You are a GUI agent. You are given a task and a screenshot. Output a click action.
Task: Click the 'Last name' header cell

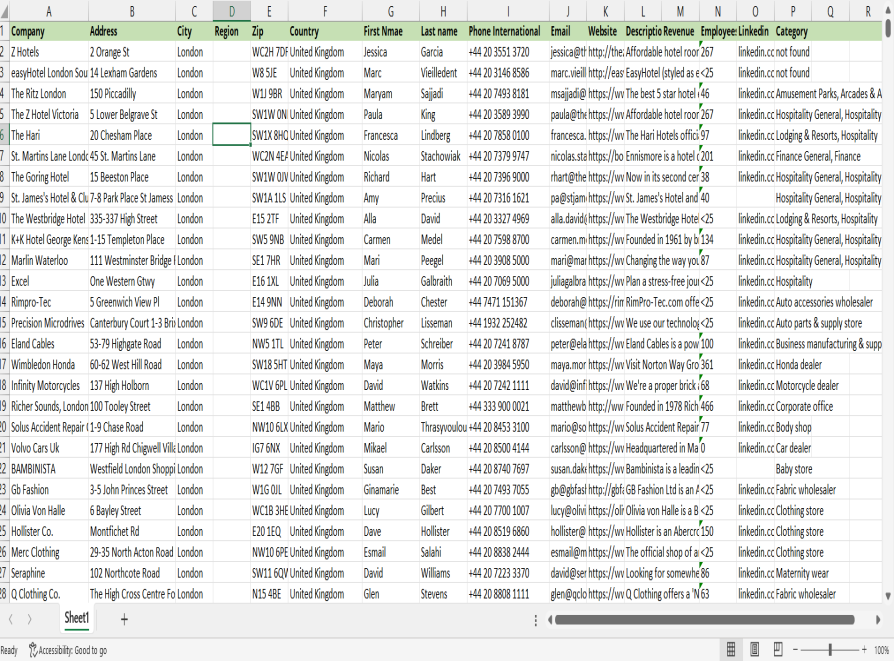pyautogui.click(x=443, y=31)
